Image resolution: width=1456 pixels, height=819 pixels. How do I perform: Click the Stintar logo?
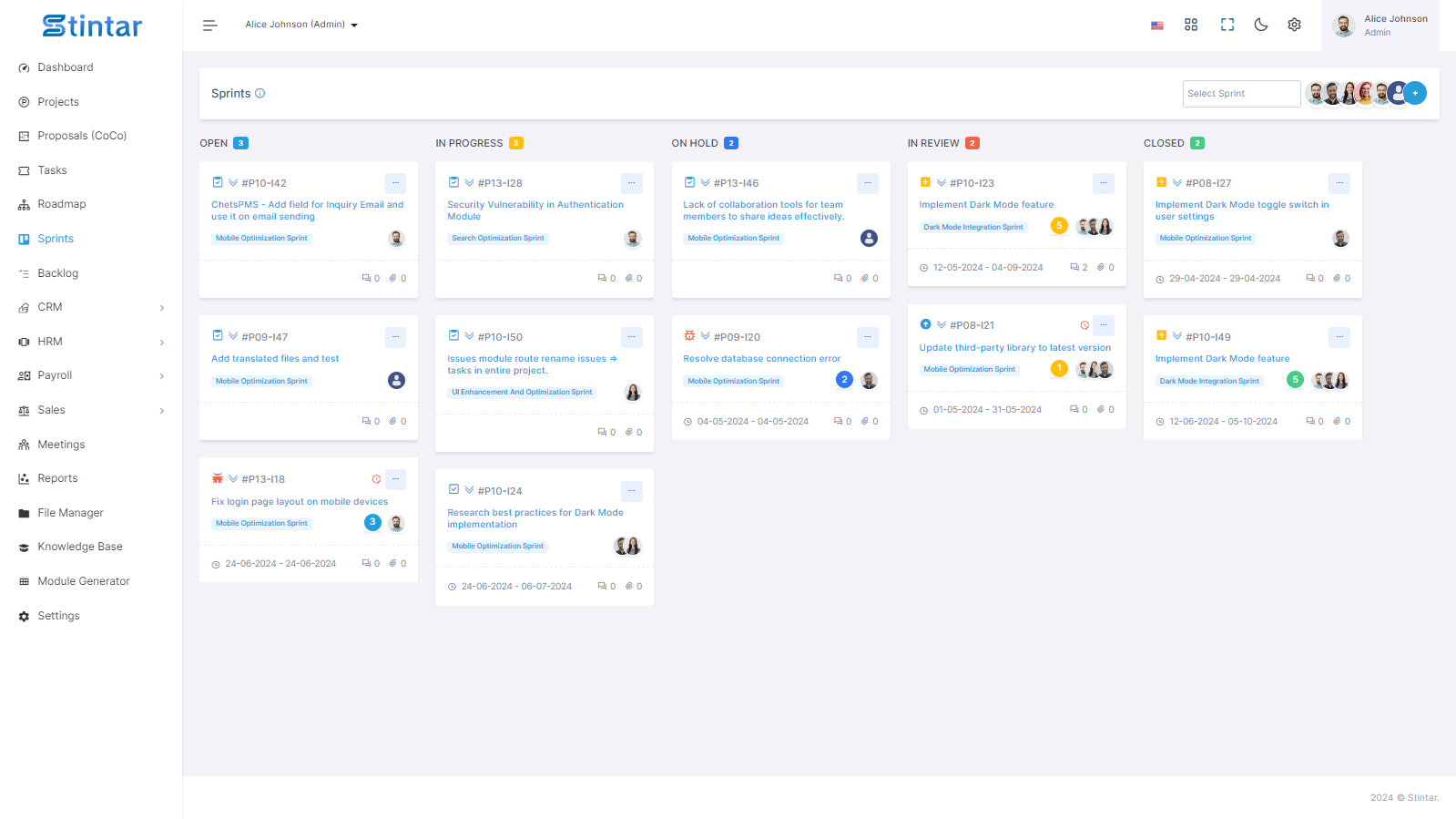(92, 26)
